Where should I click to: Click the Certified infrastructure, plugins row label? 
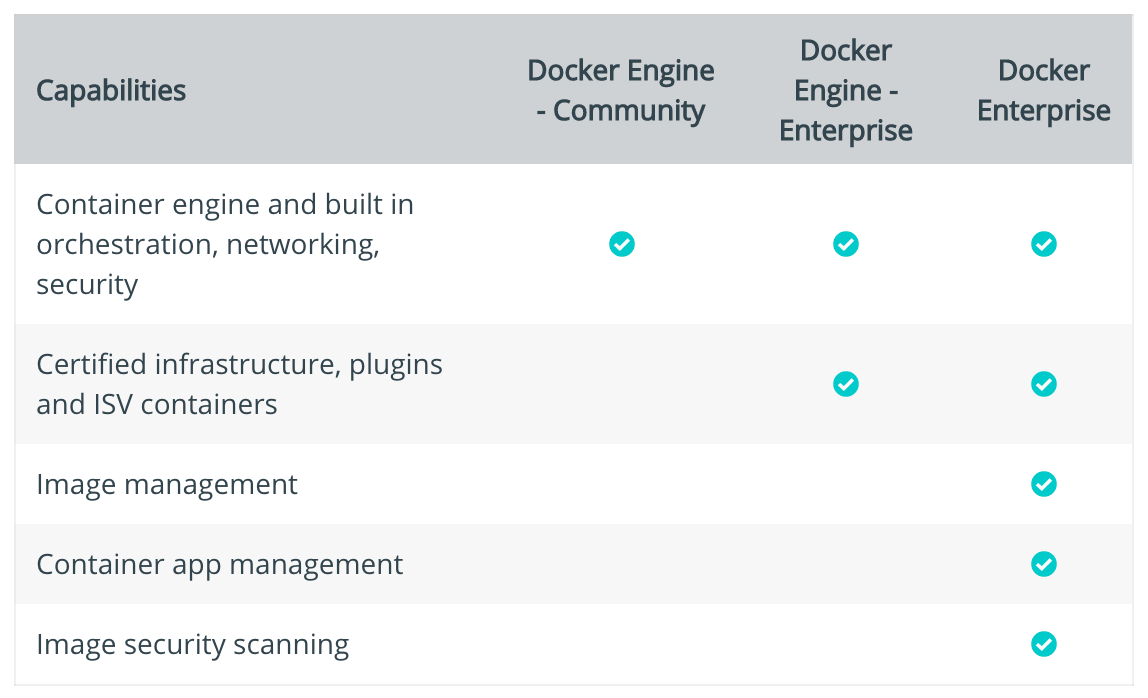pos(239,384)
